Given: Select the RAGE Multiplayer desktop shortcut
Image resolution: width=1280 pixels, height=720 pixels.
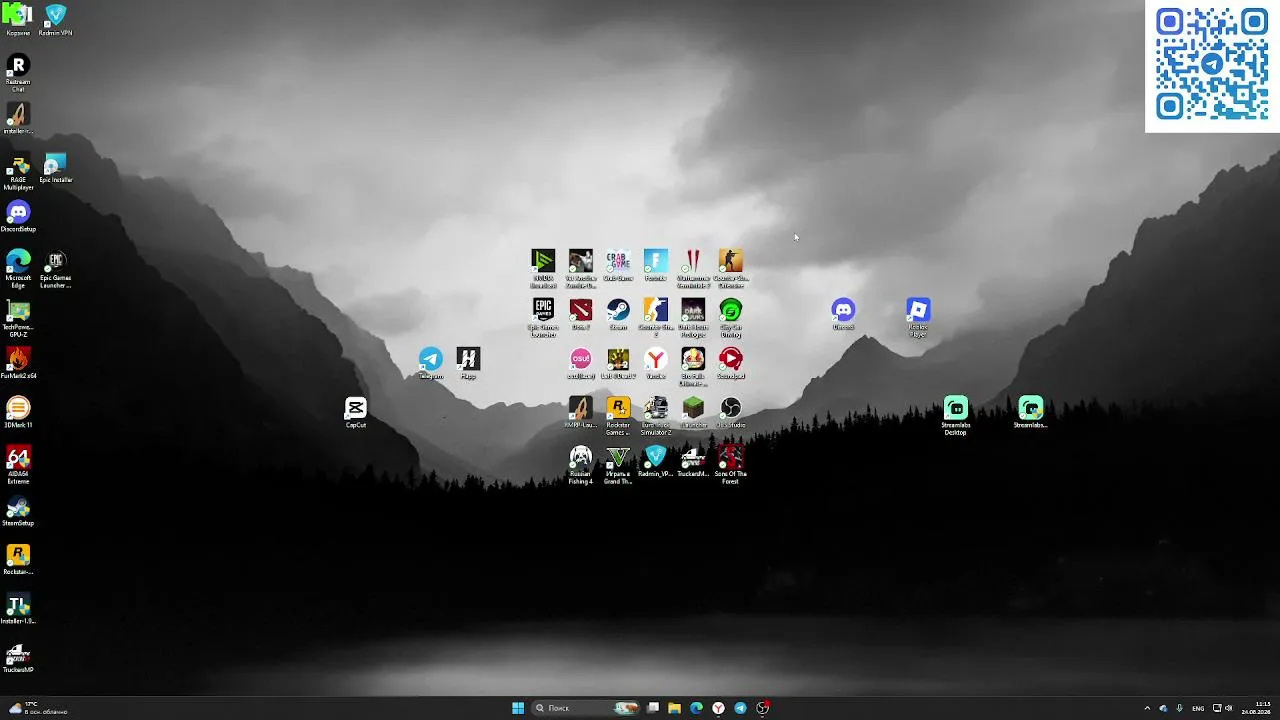Looking at the screenshot, I should (18, 171).
